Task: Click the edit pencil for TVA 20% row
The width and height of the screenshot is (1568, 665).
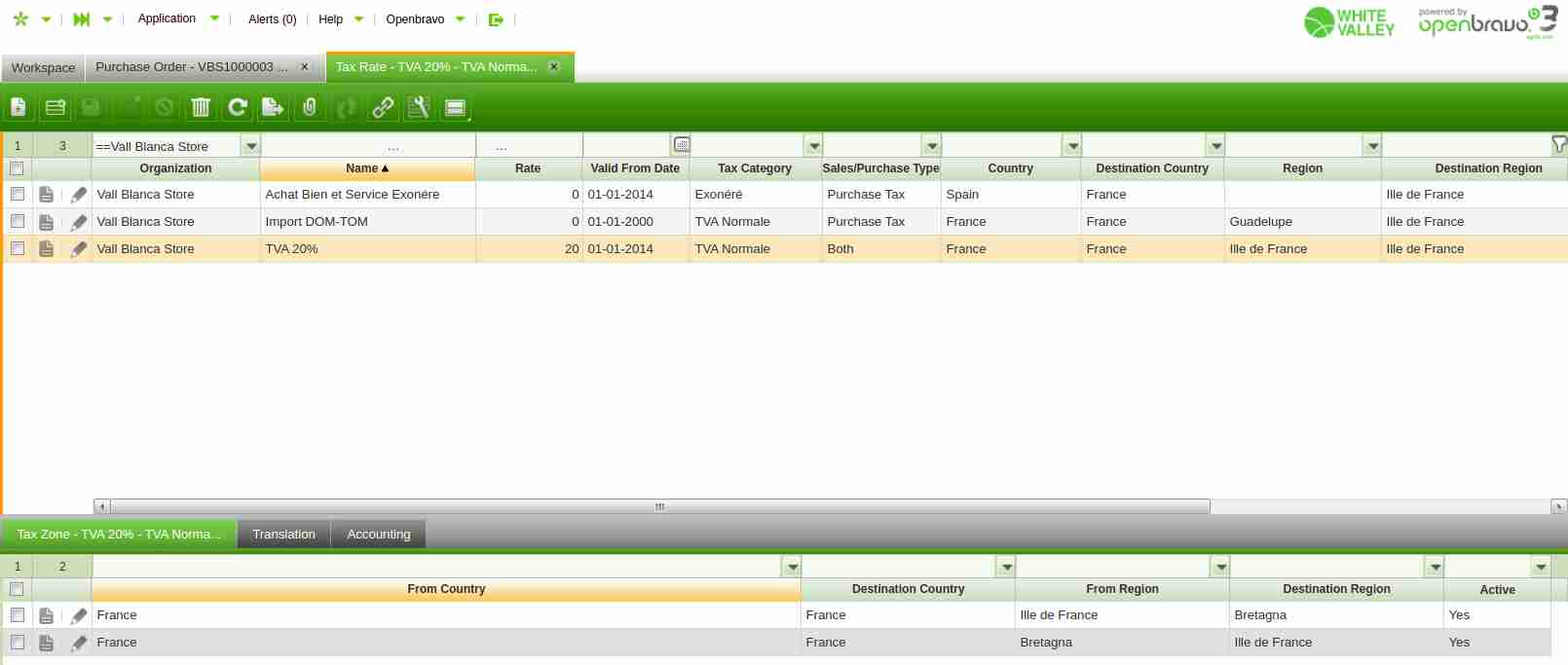Action: 79,249
